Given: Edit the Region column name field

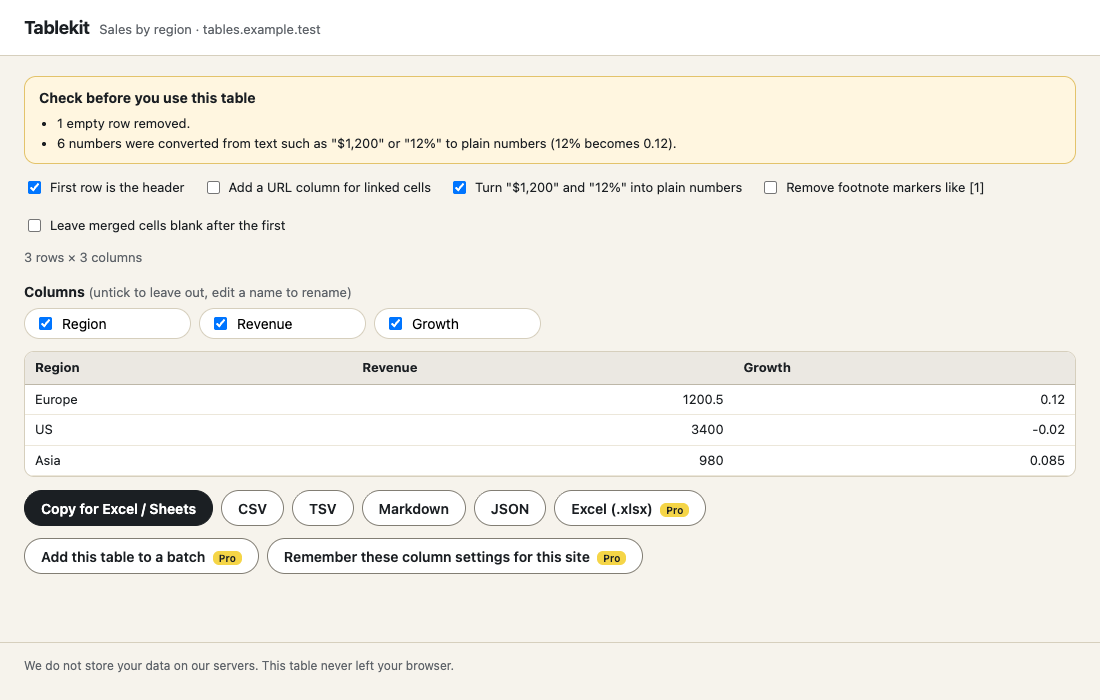Looking at the screenshot, I should 121,324.
